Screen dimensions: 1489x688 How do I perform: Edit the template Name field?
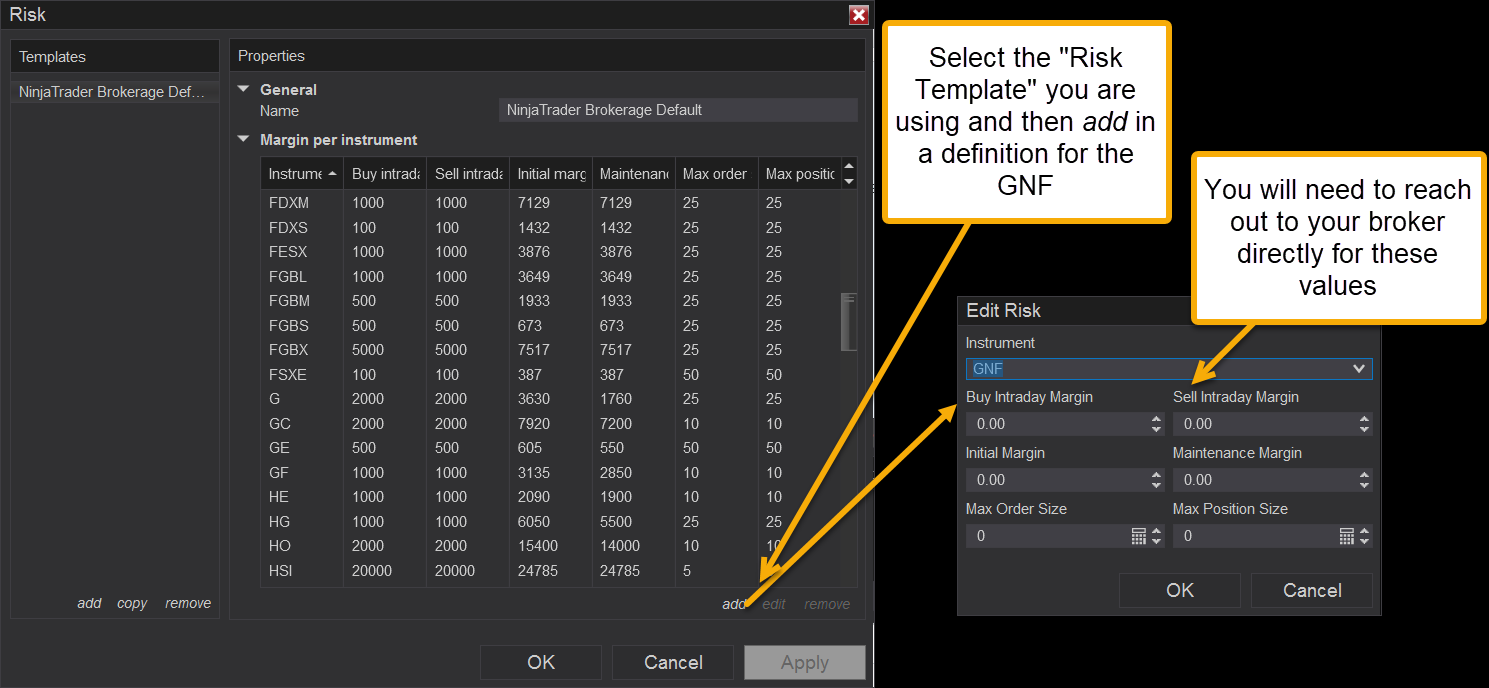click(x=678, y=110)
